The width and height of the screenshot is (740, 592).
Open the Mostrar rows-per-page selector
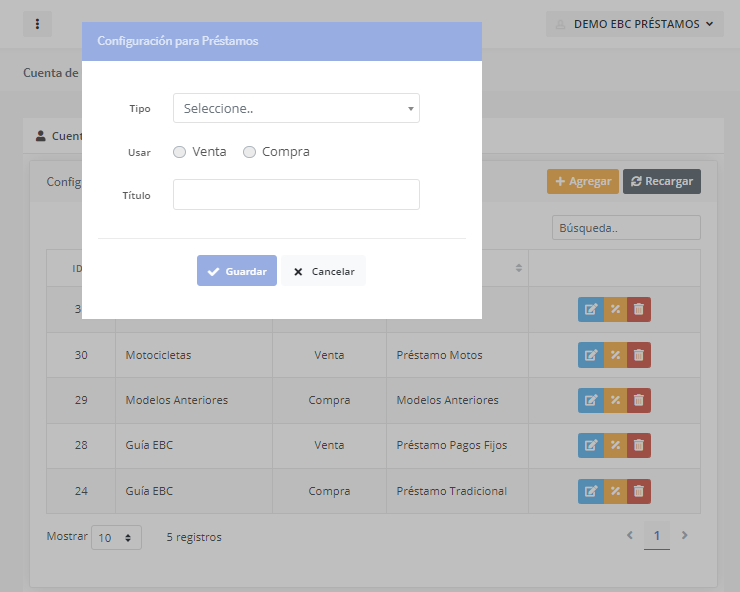point(116,538)
